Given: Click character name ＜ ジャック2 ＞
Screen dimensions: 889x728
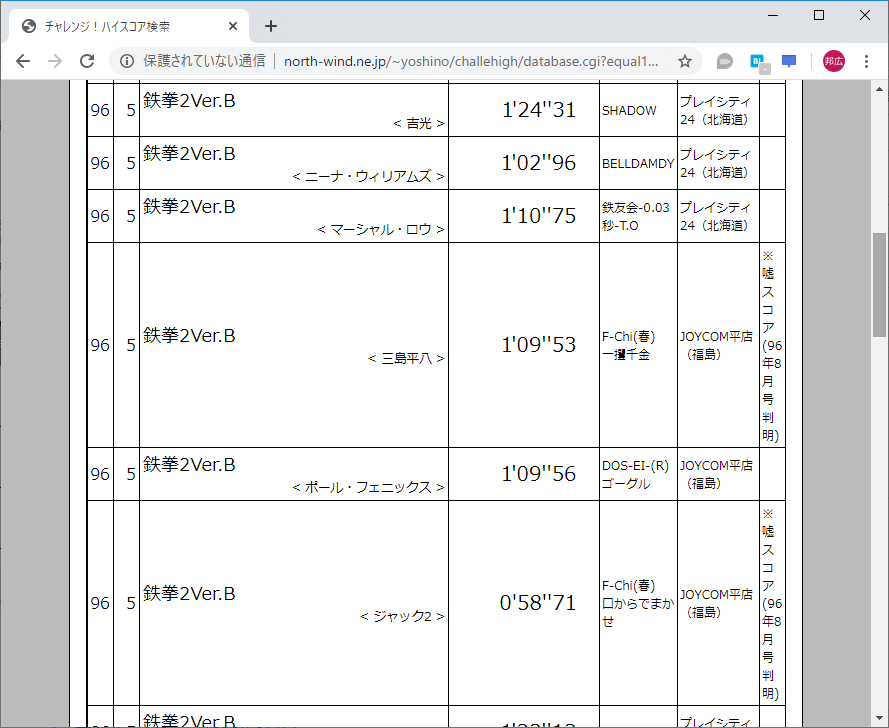Looking at the screenshot, I should click(x=402, y=616).
